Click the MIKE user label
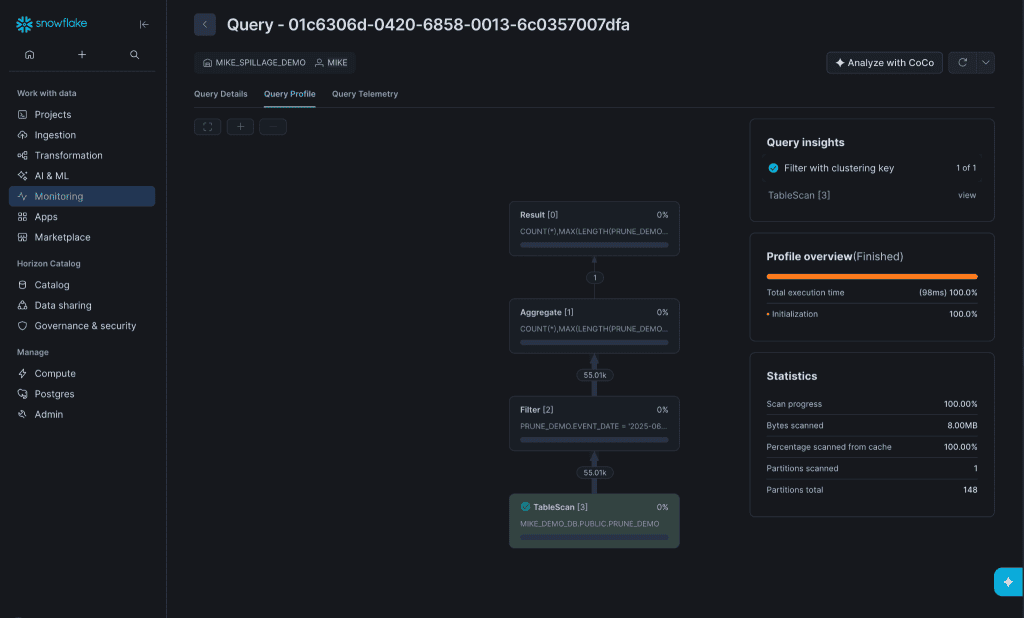The height and width of the screenshot is (618, 1024). point(331,63)
